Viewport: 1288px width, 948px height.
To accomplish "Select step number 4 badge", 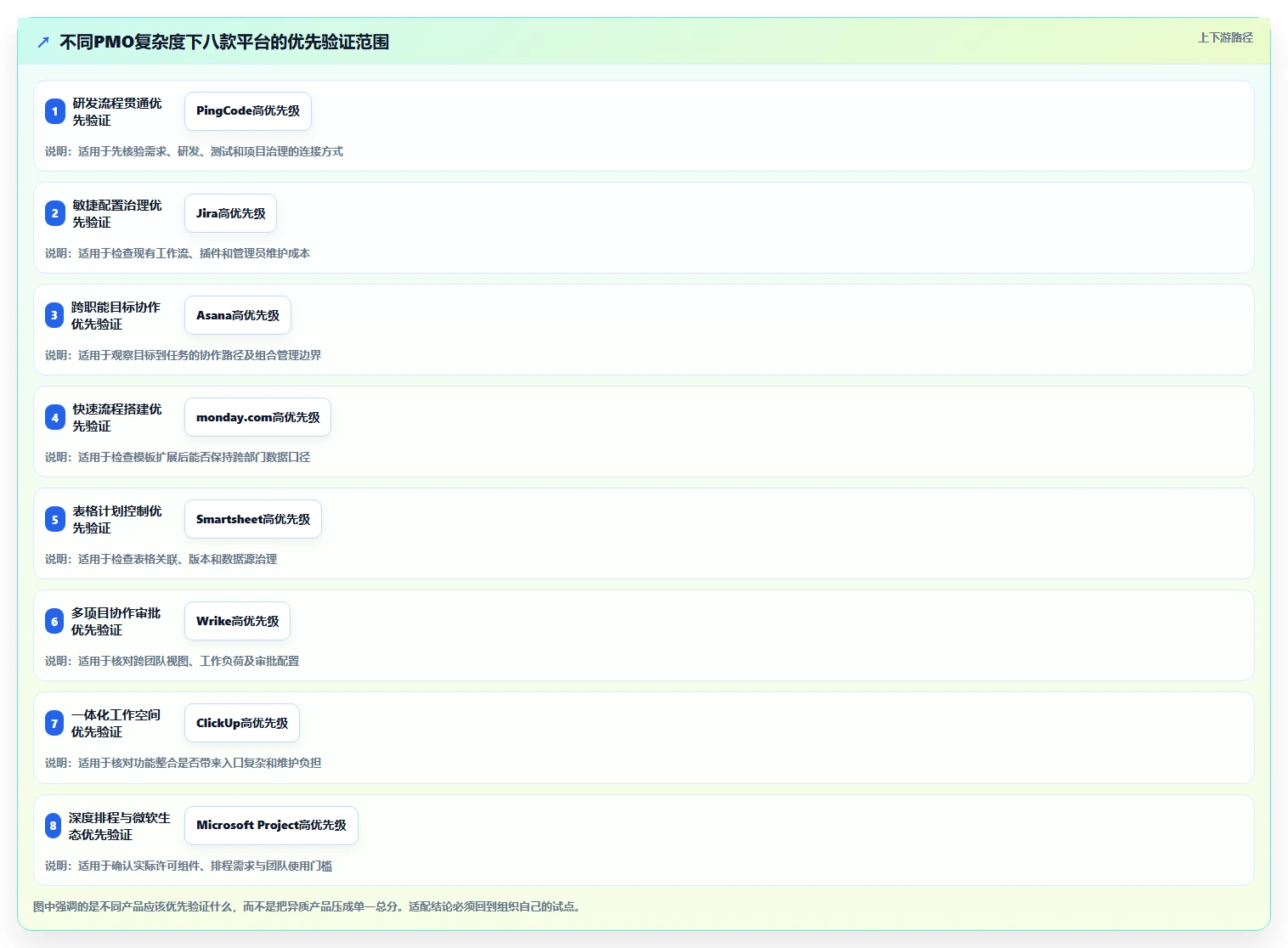I will (x=55, y=417).
